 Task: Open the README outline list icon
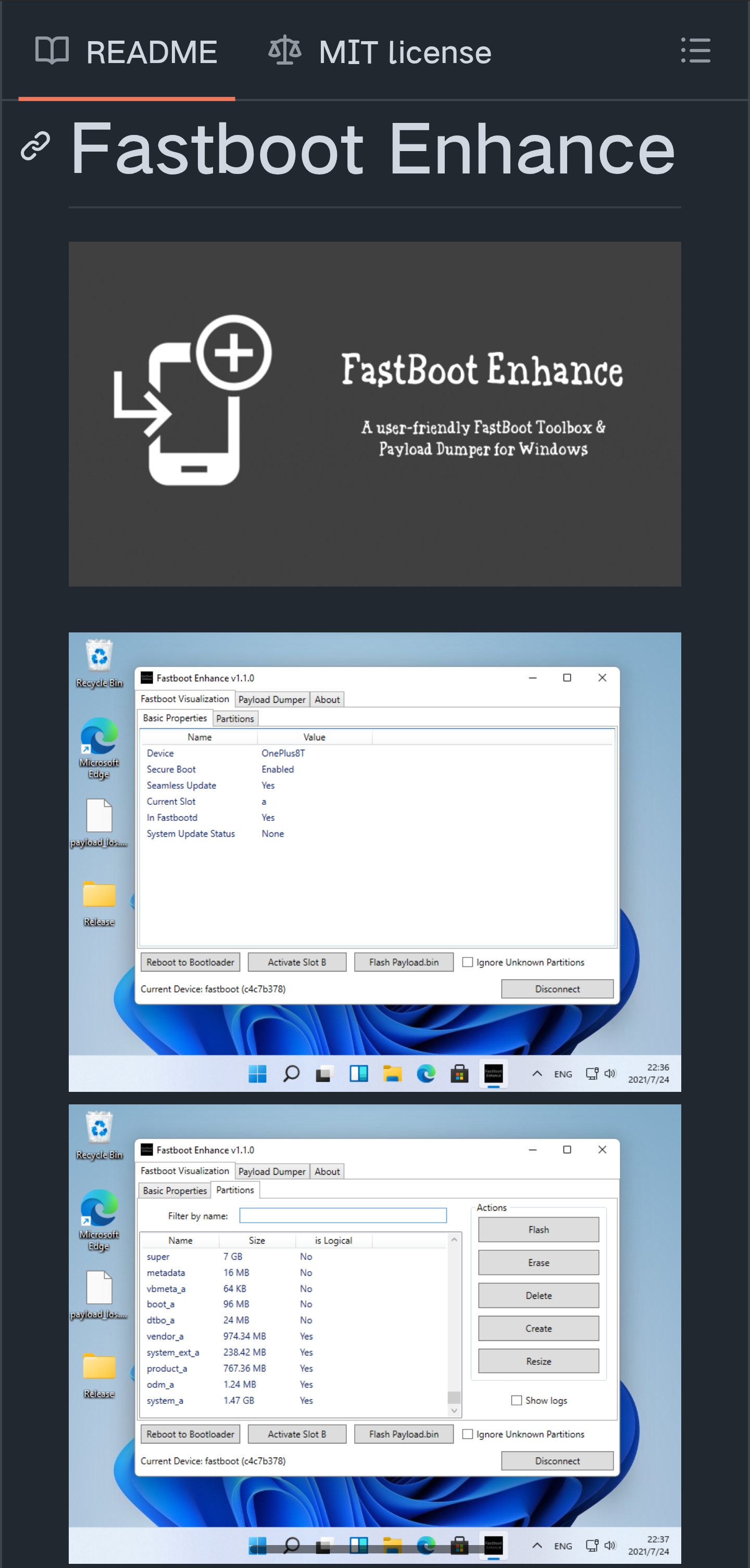(x=695, y=51)
